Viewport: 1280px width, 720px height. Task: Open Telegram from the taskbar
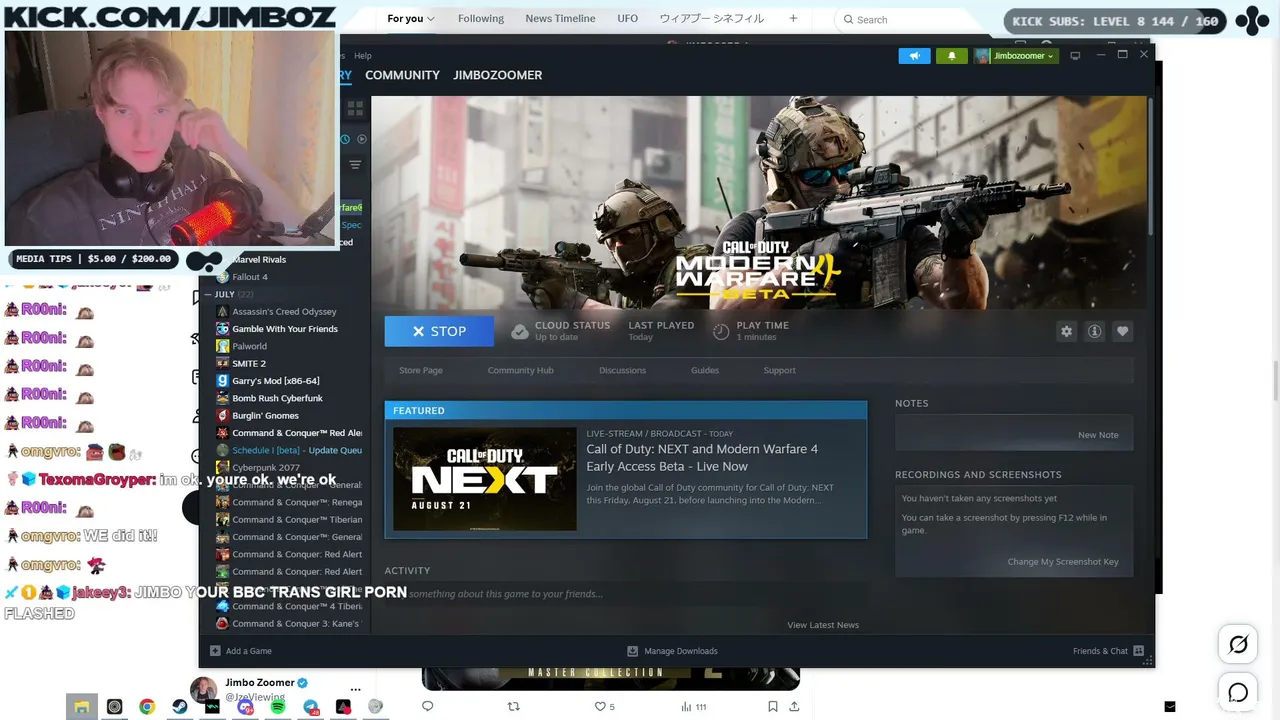tap(311, 707)
